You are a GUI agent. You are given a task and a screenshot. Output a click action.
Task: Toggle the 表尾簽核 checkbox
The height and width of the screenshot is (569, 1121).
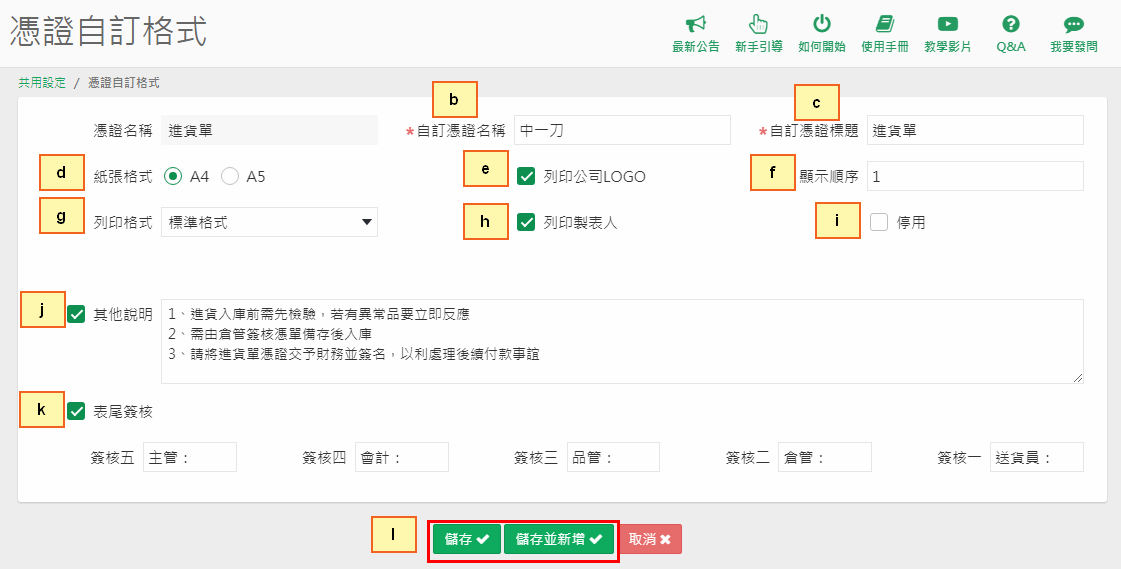pos(76,411)
